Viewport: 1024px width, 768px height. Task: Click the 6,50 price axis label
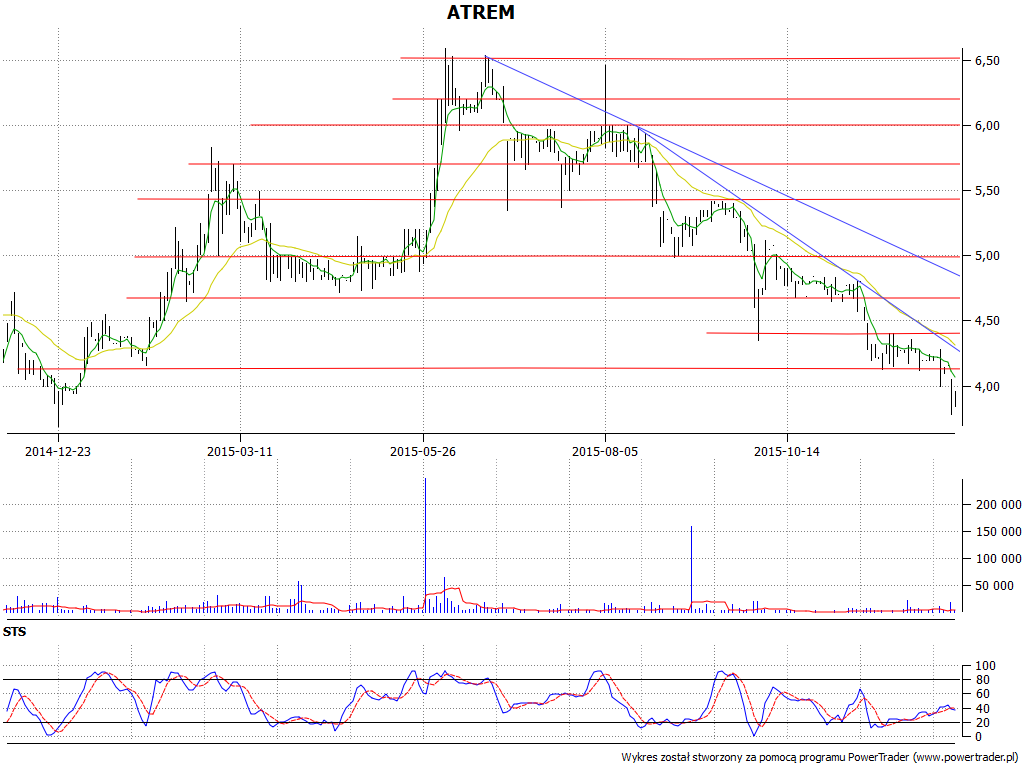coord(987,61)
